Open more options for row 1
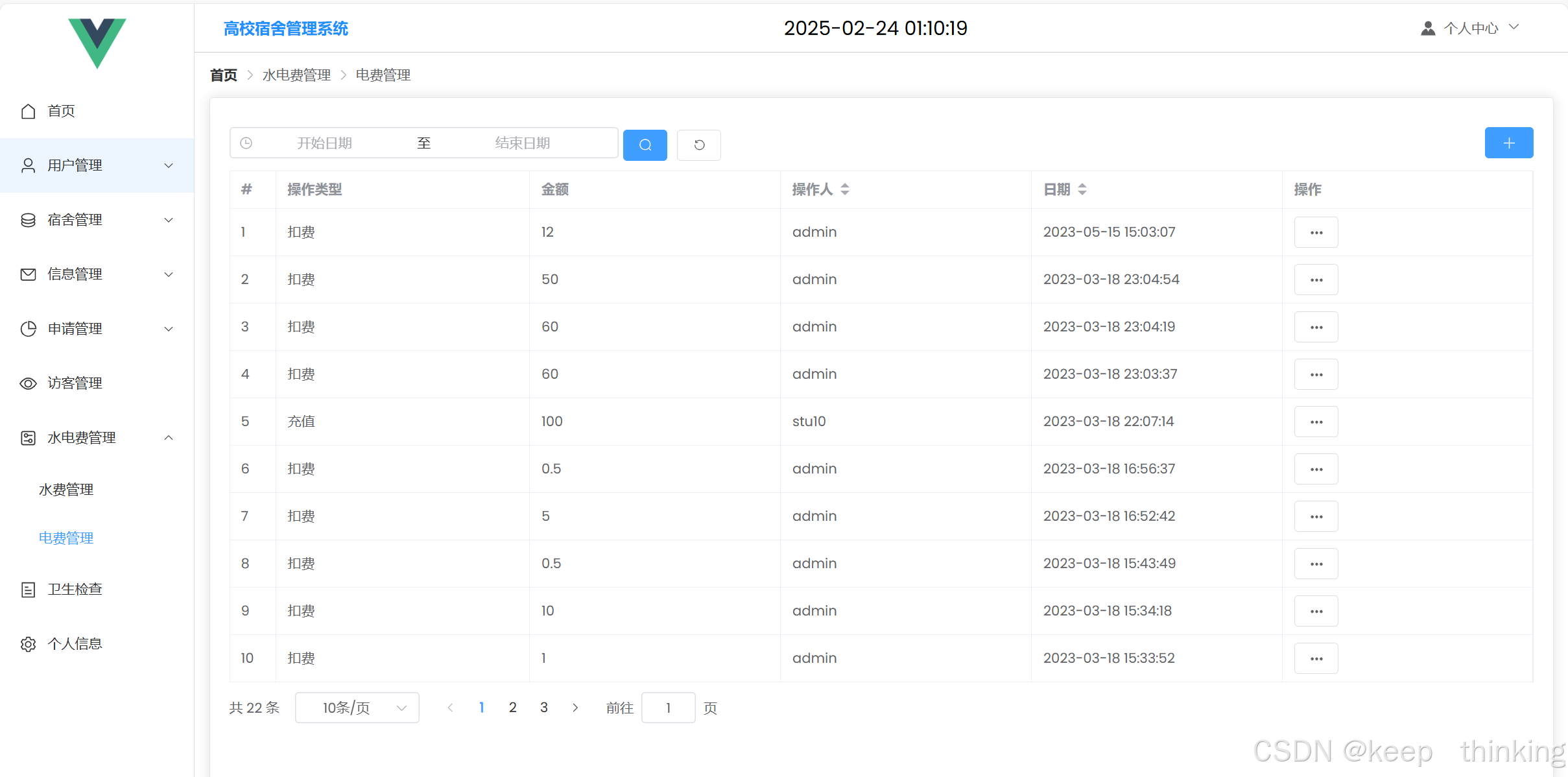Screen dimensions: 1568x777 pos(1316,232)
